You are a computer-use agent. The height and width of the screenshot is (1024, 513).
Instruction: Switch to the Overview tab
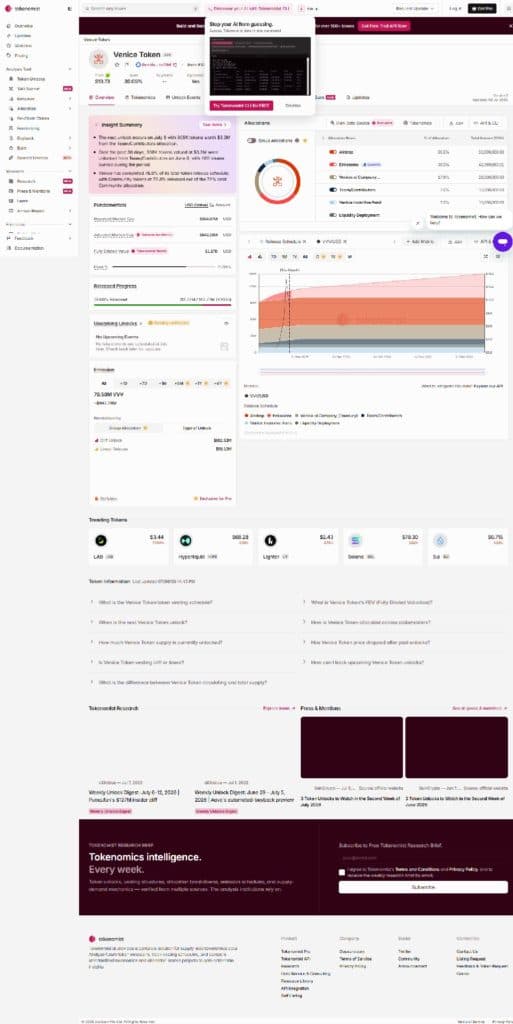[102, 97]
